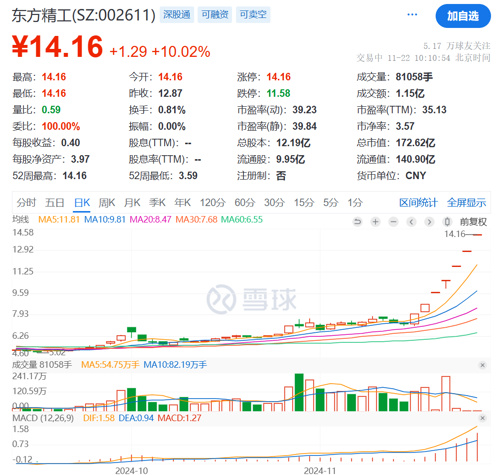Click the stock title 东方精工(SZ:002611)
This screenshot has width=500, height=475.
(x=84, y=15)
